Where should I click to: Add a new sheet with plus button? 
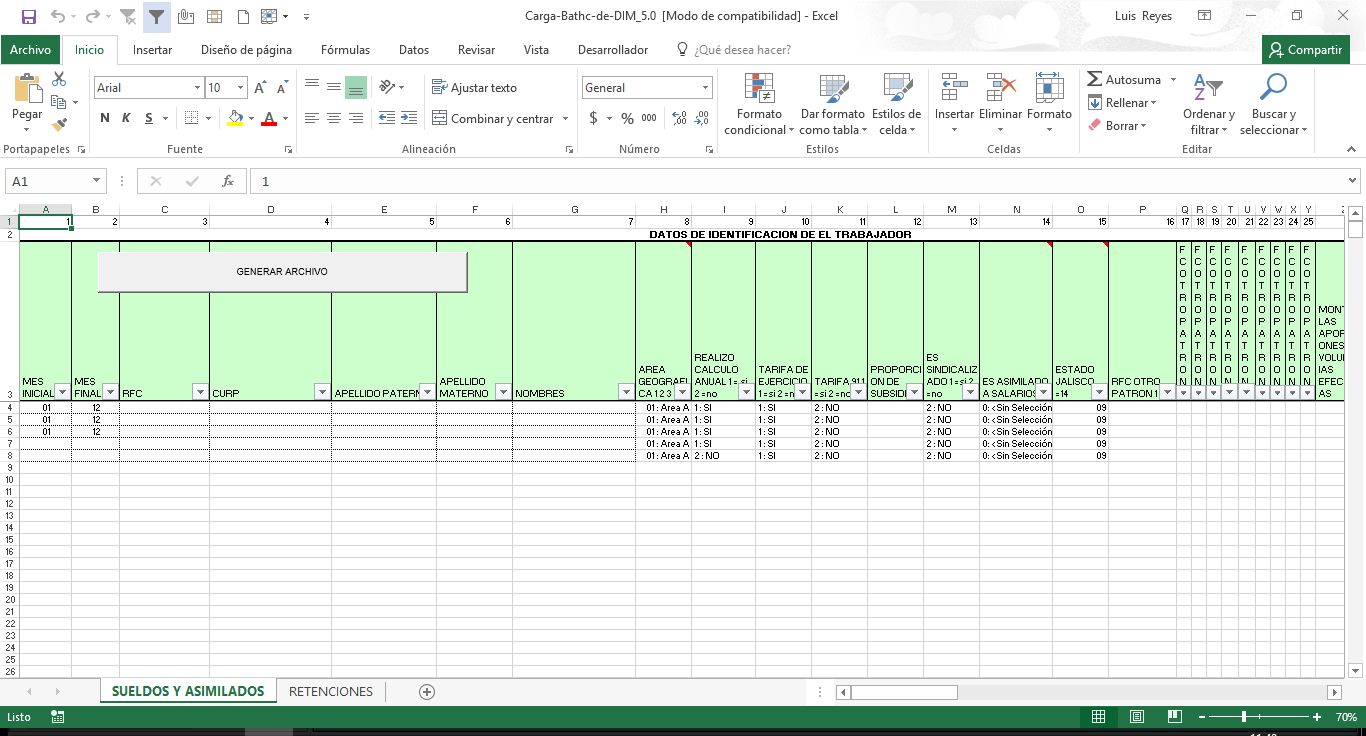point(427,691)
